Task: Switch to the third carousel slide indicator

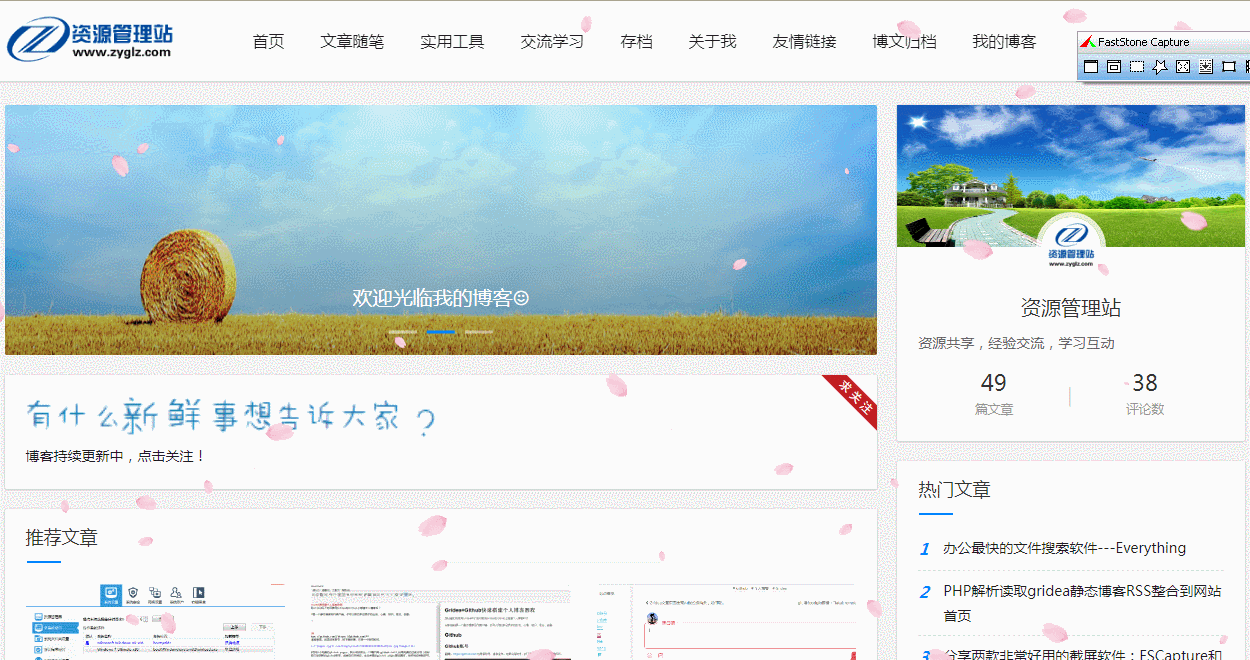Action: pyautogui.click(x=479, y=331)
